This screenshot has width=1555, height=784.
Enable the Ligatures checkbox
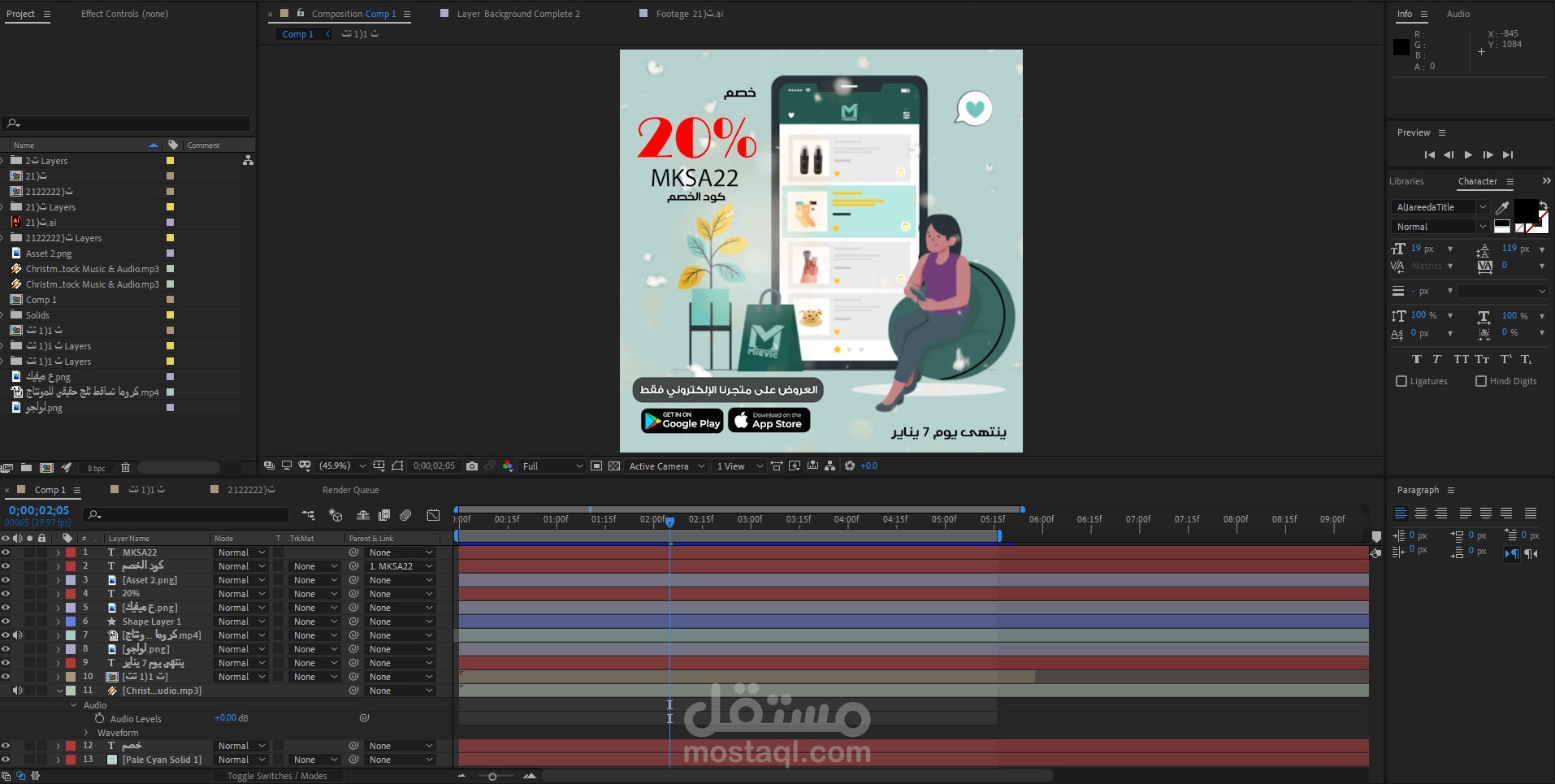[1401, 381]
